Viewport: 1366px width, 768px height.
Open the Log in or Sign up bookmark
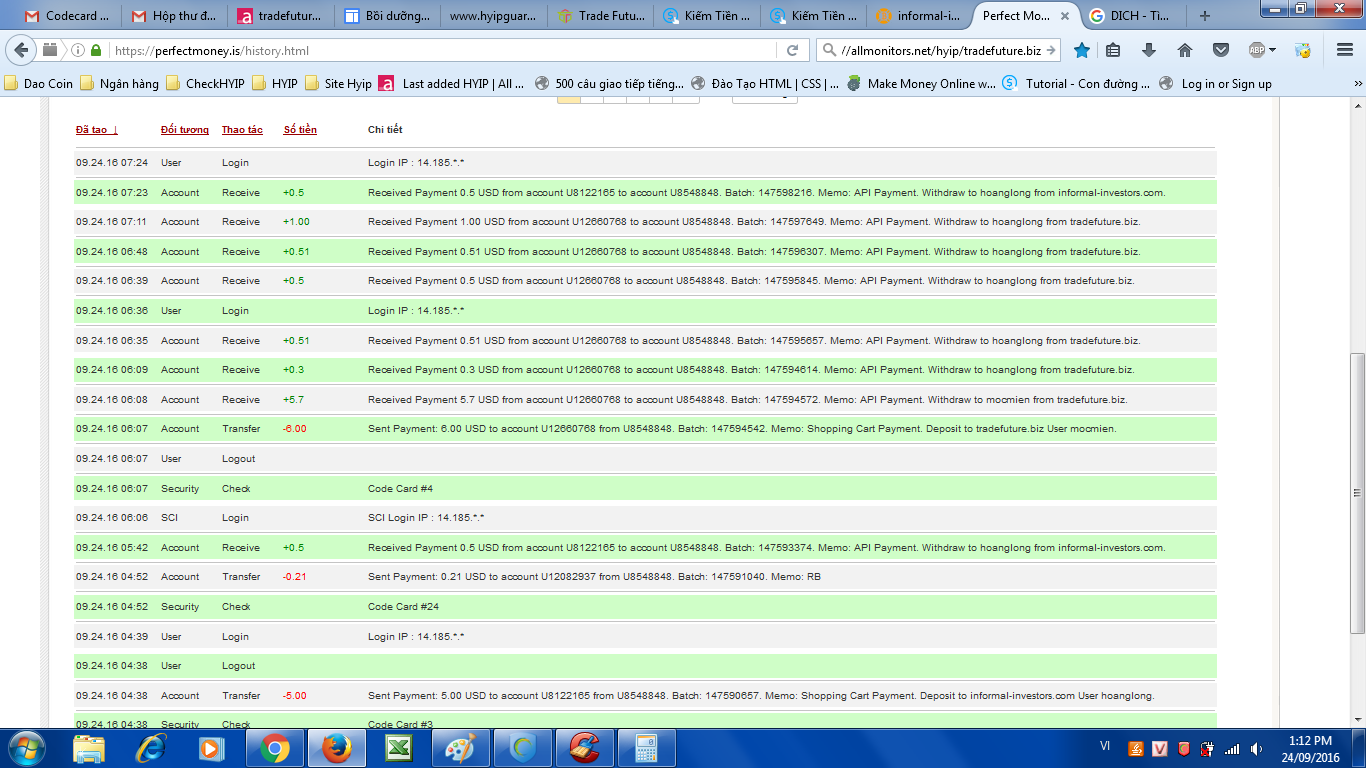coord(1215,84)
